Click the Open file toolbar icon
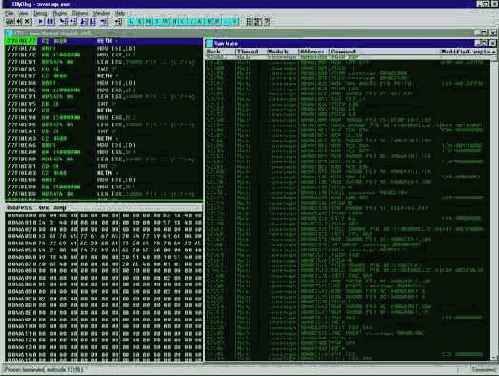This screenshot has height=376, width=499. 10,22
